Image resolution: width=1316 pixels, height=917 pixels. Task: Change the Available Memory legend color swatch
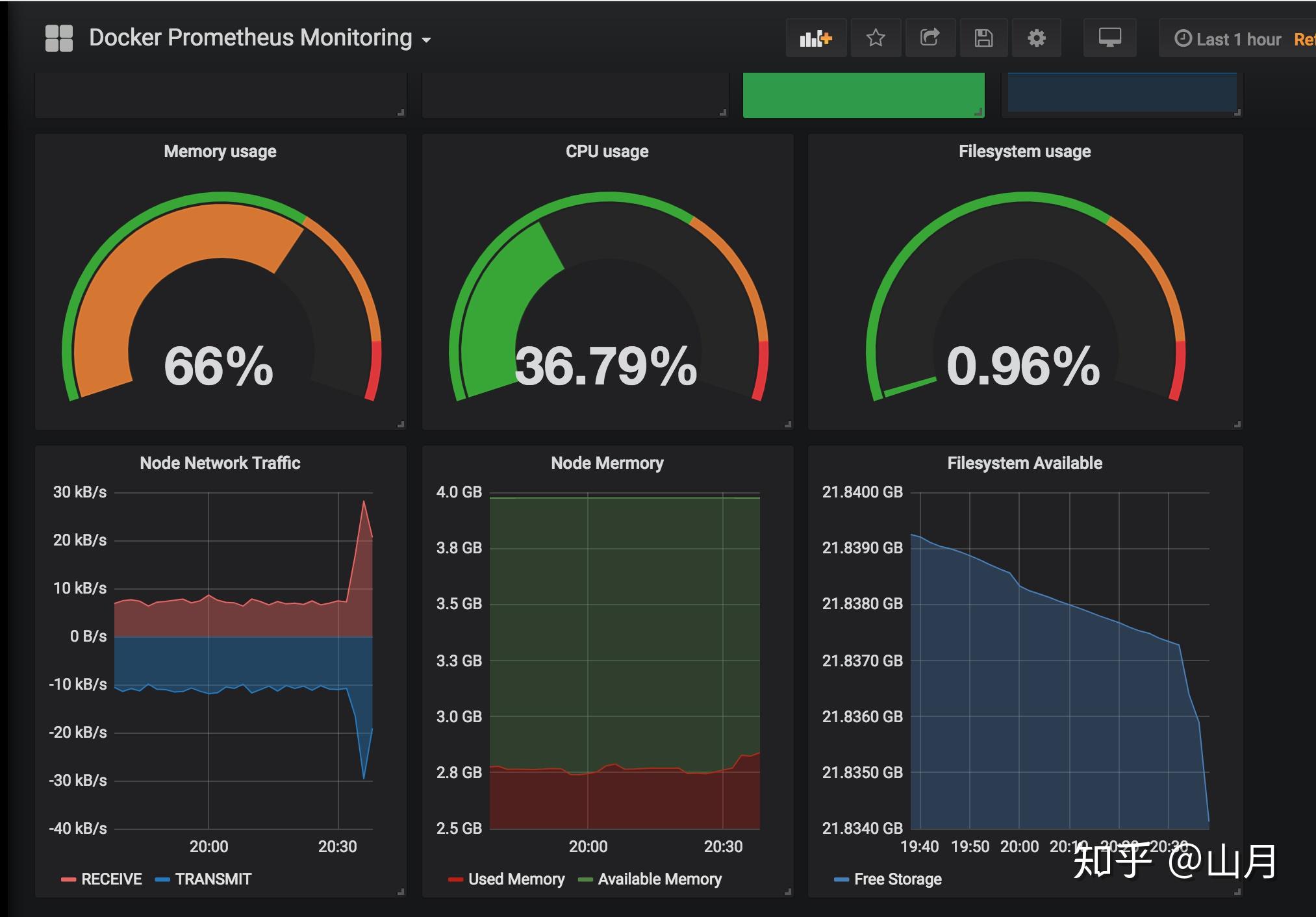(x=585, y=880)
